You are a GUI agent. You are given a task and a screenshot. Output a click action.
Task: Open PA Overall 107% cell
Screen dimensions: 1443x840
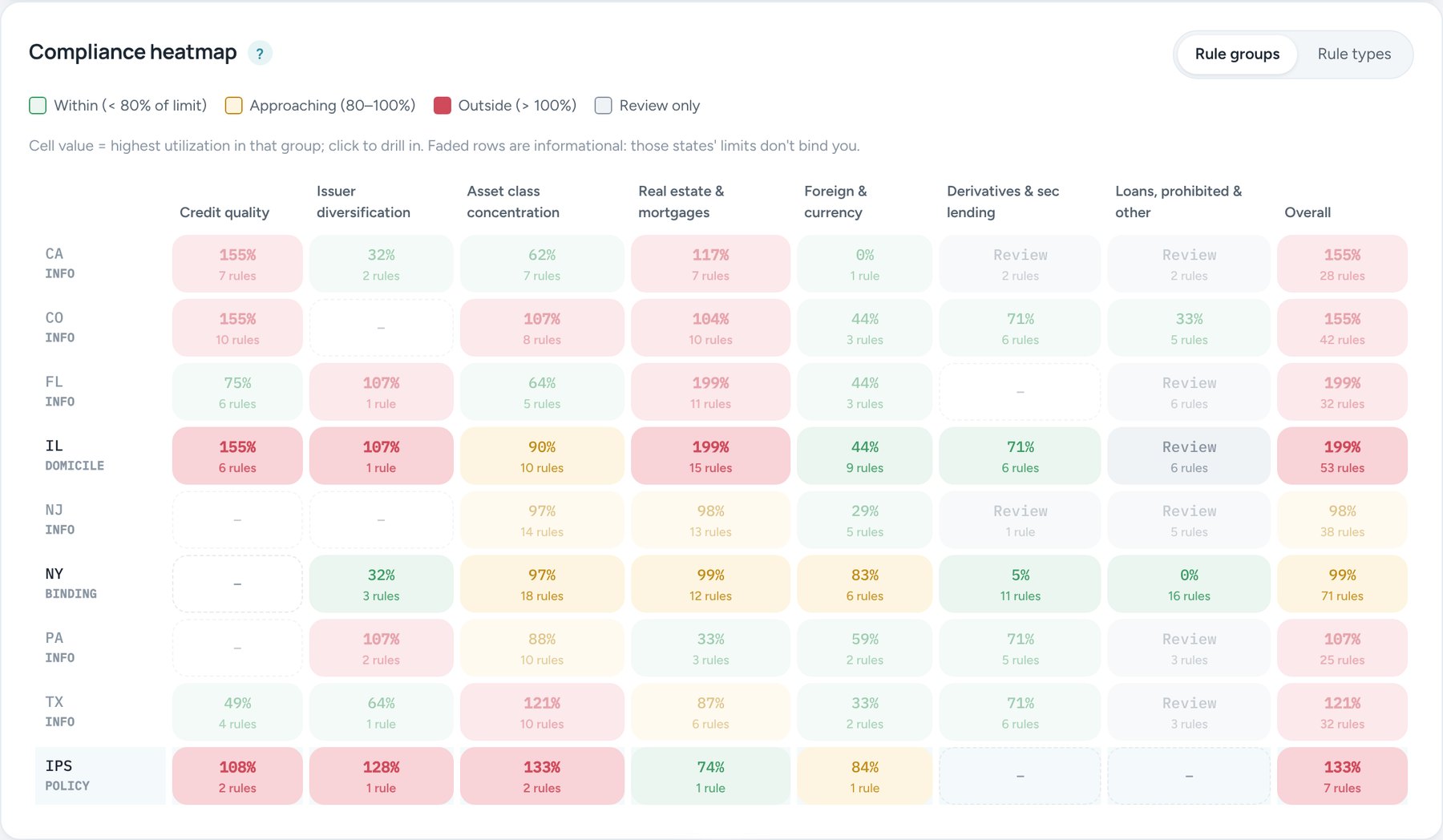point(1342,648)
